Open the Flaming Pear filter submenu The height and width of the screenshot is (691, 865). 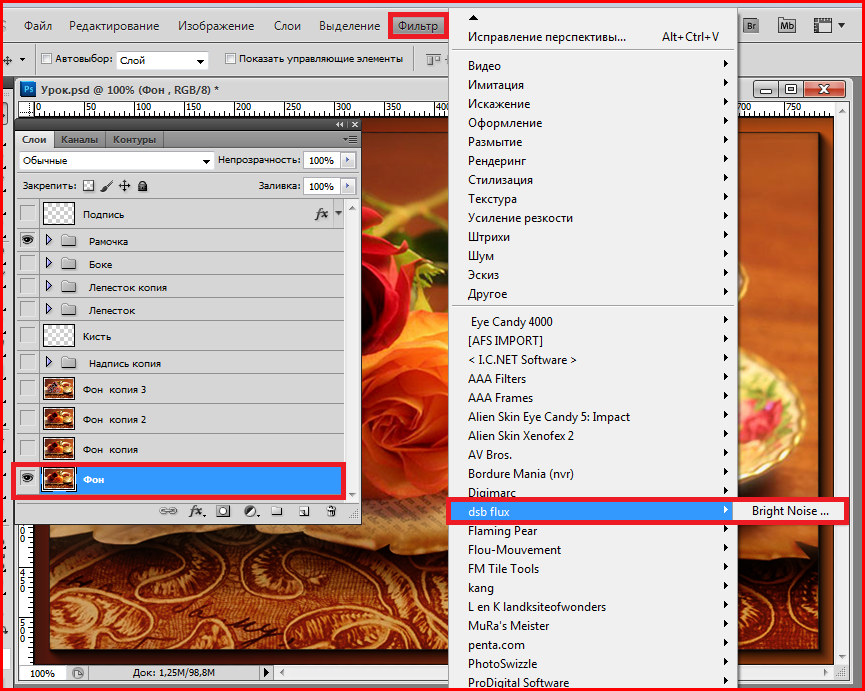tap(594, 531)
